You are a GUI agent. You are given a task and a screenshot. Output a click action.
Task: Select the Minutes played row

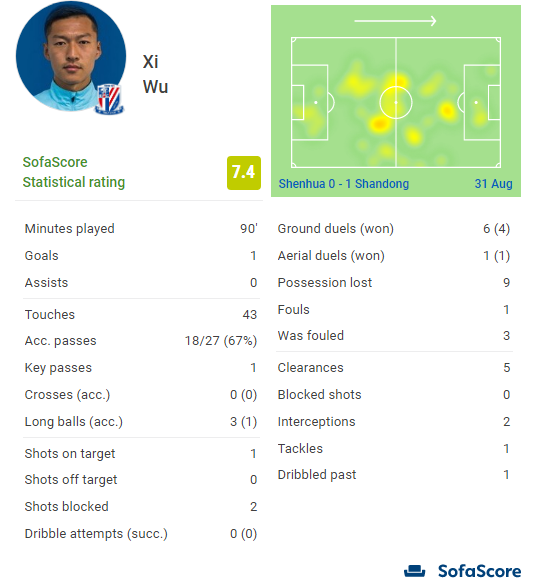pyautogui.click(x=141, y=229)
